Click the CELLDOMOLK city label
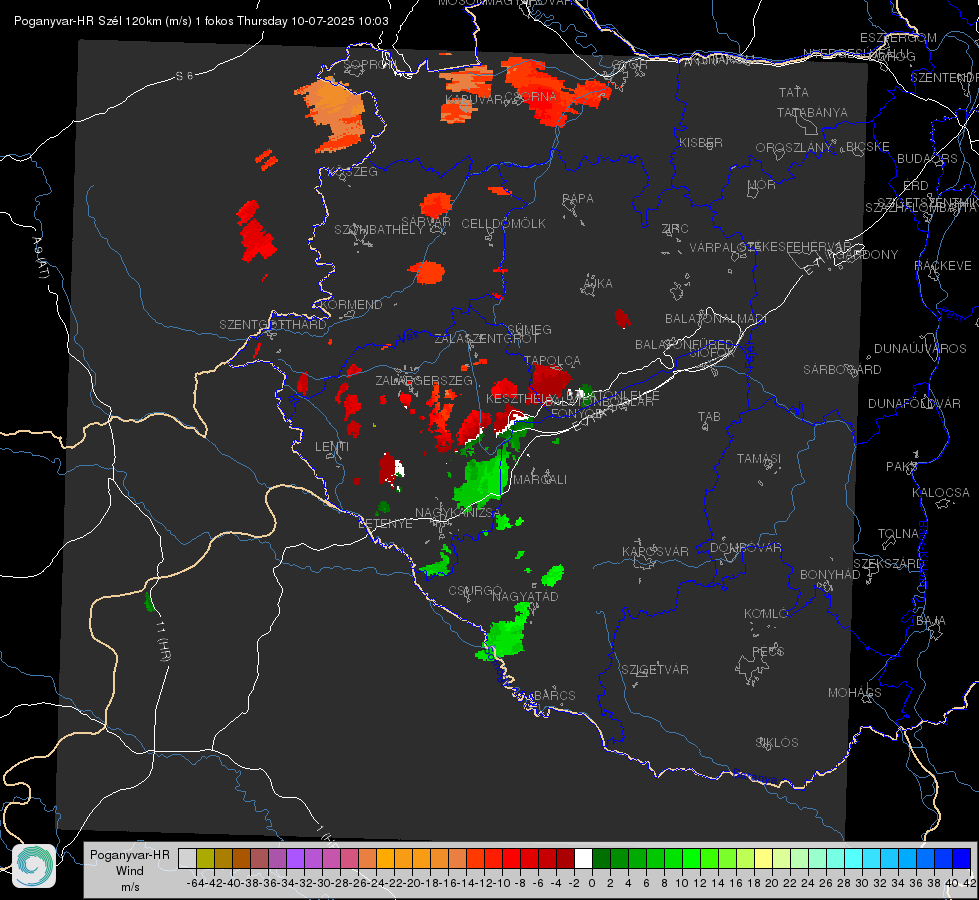This screenshot has height=900, width=979. coord(503,224)
